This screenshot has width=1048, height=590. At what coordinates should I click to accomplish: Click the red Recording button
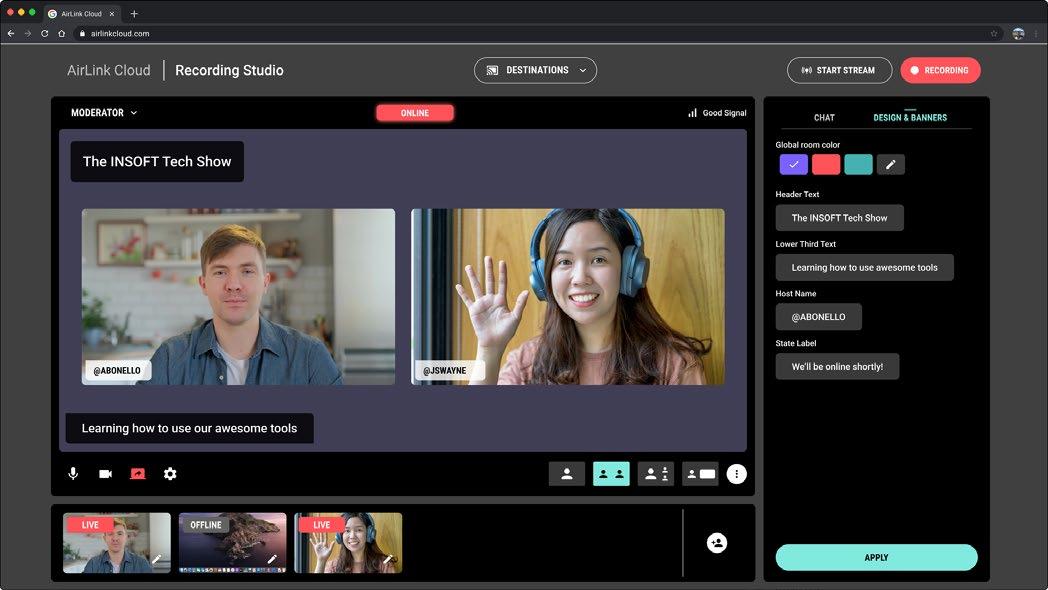point(940,70)
